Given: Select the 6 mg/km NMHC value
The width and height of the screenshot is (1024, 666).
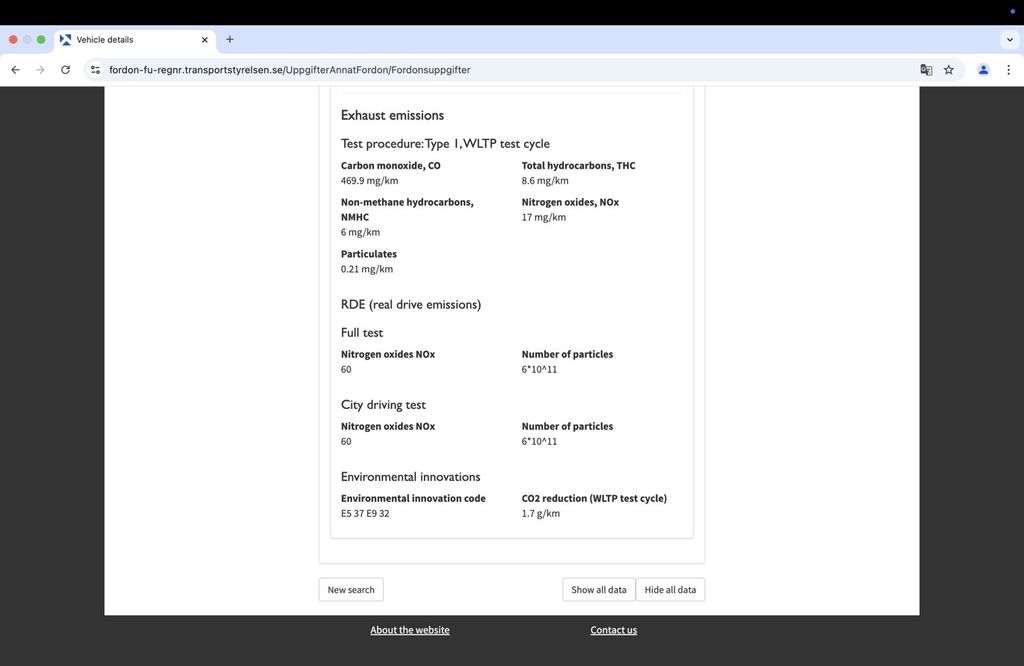Looking at the screenshot, I should [x=360, y=232].
